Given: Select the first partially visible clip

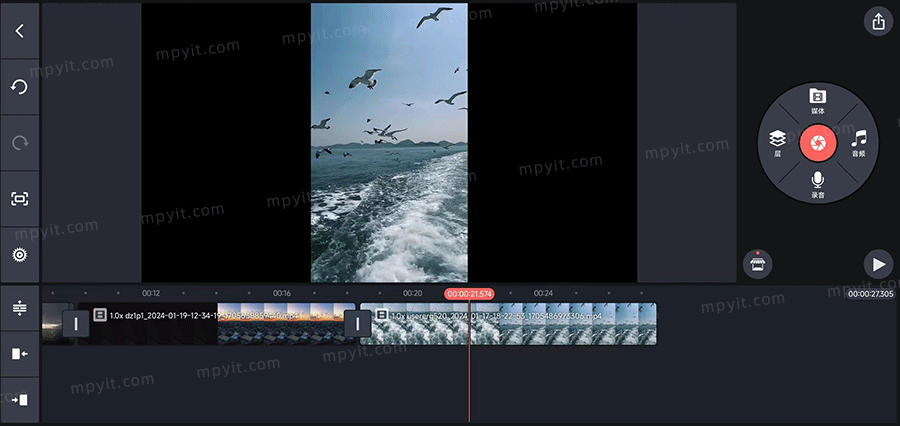Looking at the screenshot, I should [x=57, y=324].
